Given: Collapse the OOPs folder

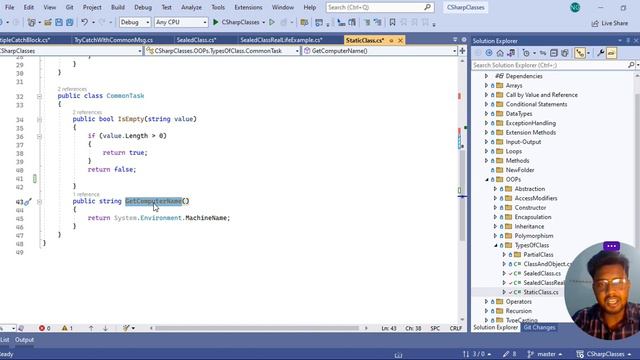Looking at the screenshot, I should (487, 180).
